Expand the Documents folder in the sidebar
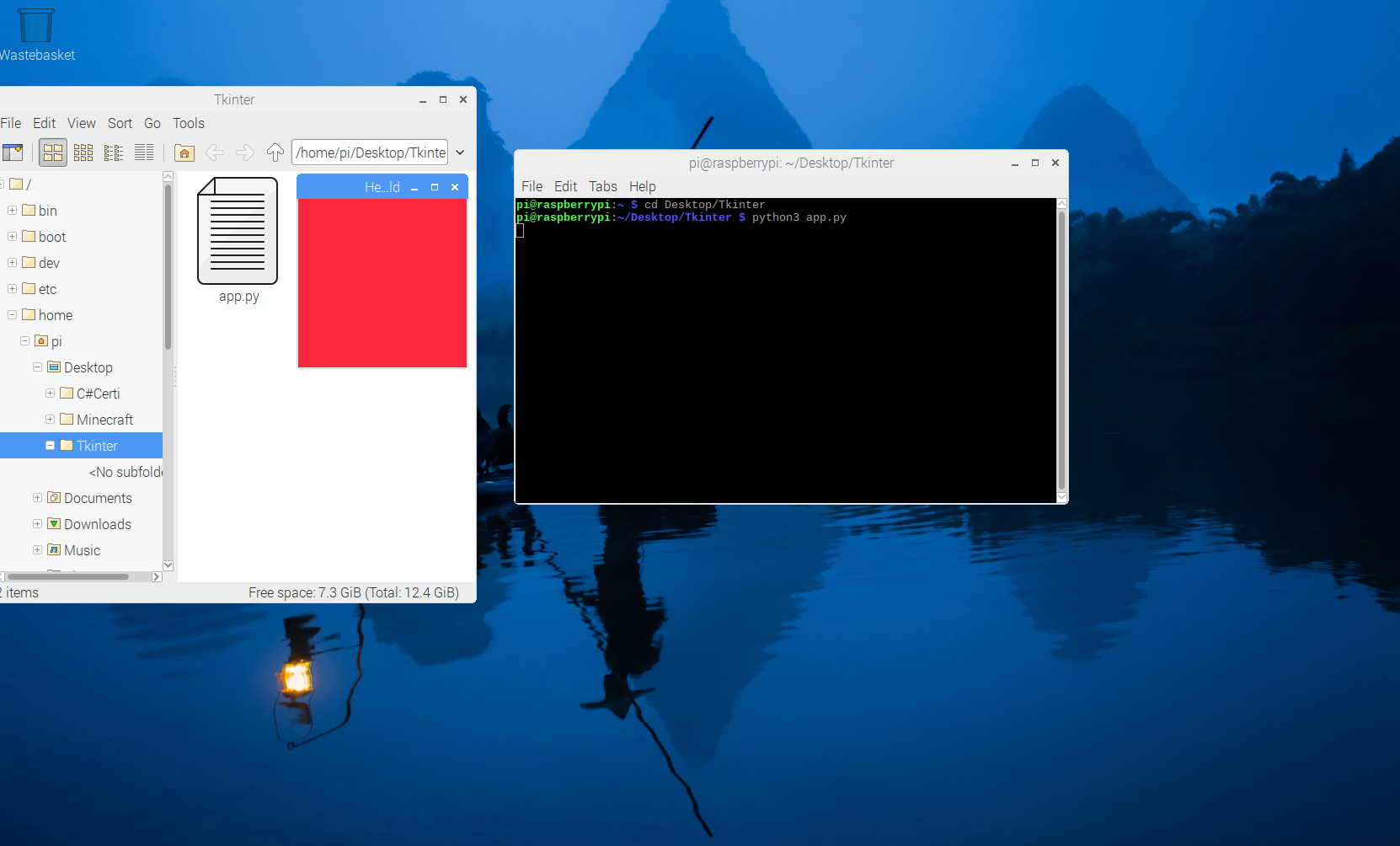This screenshot has width=1400, height=846. click(37, 497)
